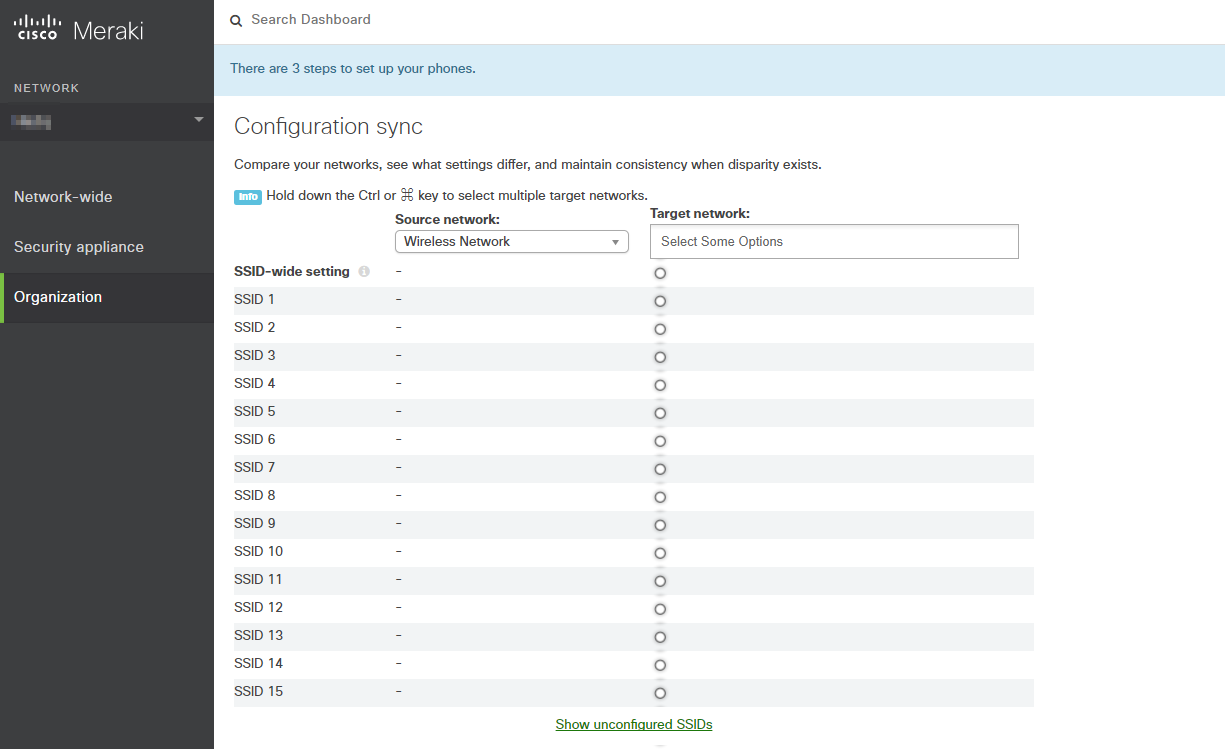Open the Network selector dropdown in sidebar
Screen dimensions: 1225x749
click(107, 121)
